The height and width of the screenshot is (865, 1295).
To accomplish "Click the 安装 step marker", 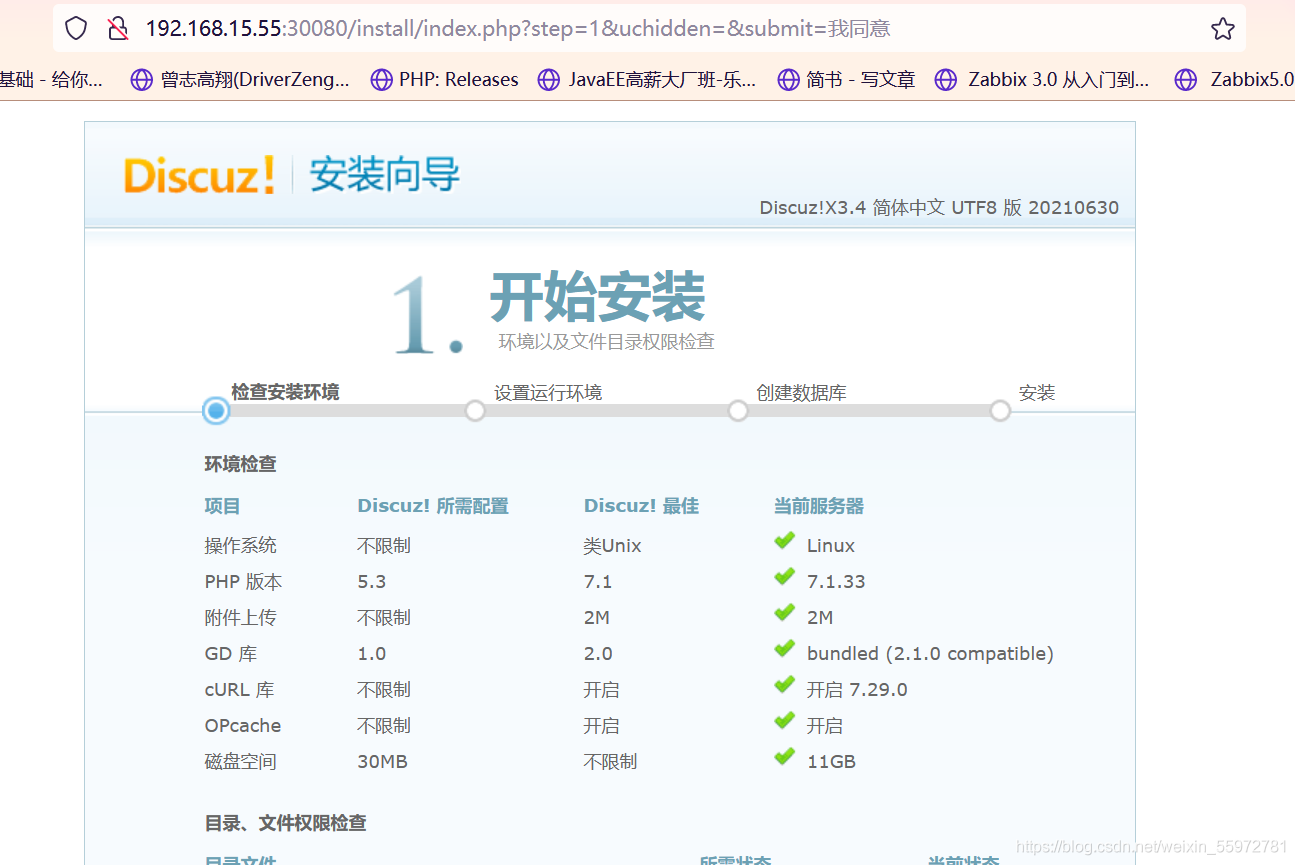I will 1000,411.
